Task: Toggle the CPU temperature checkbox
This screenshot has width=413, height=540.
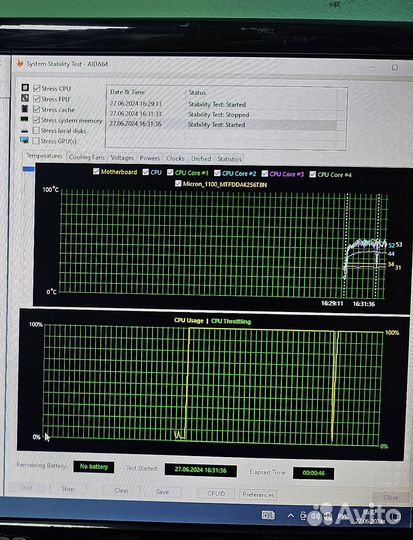Action: pos(145,172)
